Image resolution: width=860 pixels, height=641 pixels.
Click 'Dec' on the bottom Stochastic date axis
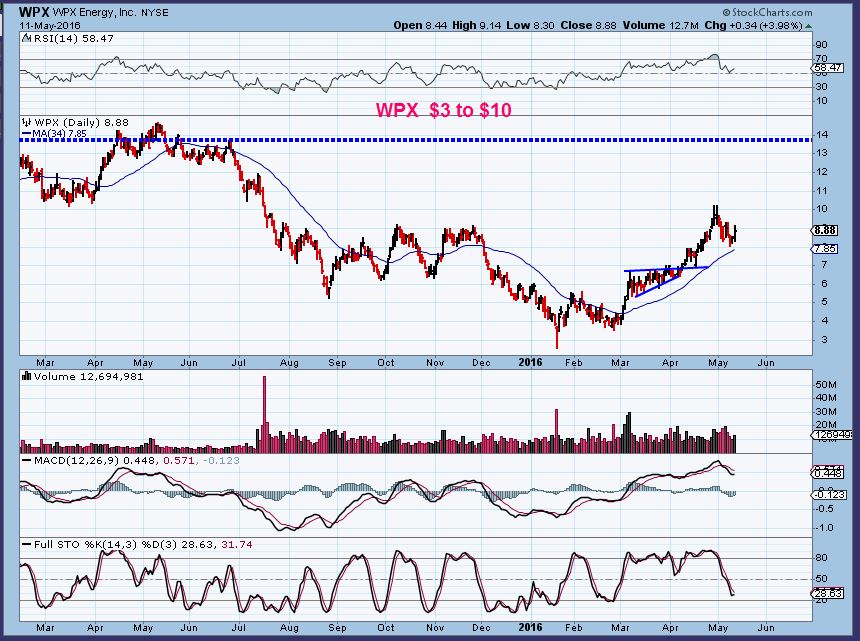coord(481,627)
